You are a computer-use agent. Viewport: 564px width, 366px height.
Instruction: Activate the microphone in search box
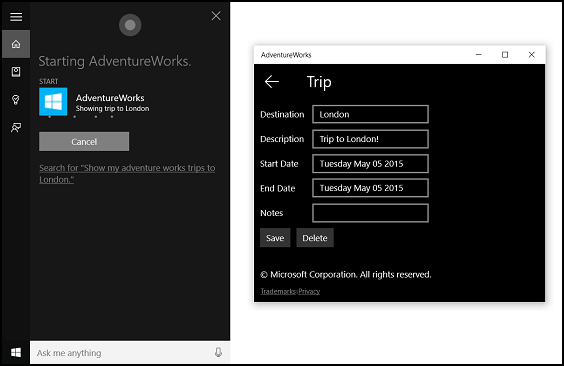218,352
